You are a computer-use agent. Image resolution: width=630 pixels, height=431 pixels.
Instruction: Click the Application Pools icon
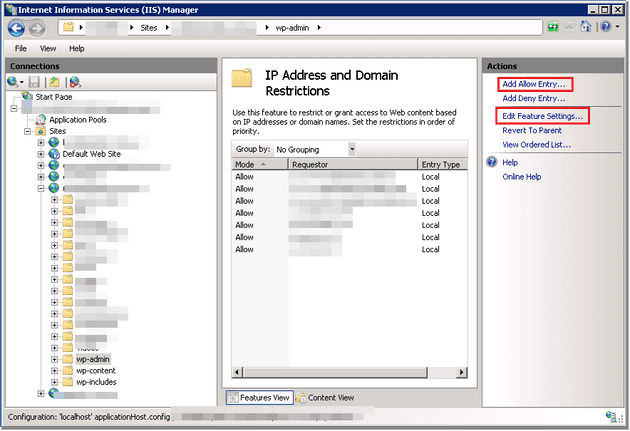pyautogui.click(x=41, y=119)
